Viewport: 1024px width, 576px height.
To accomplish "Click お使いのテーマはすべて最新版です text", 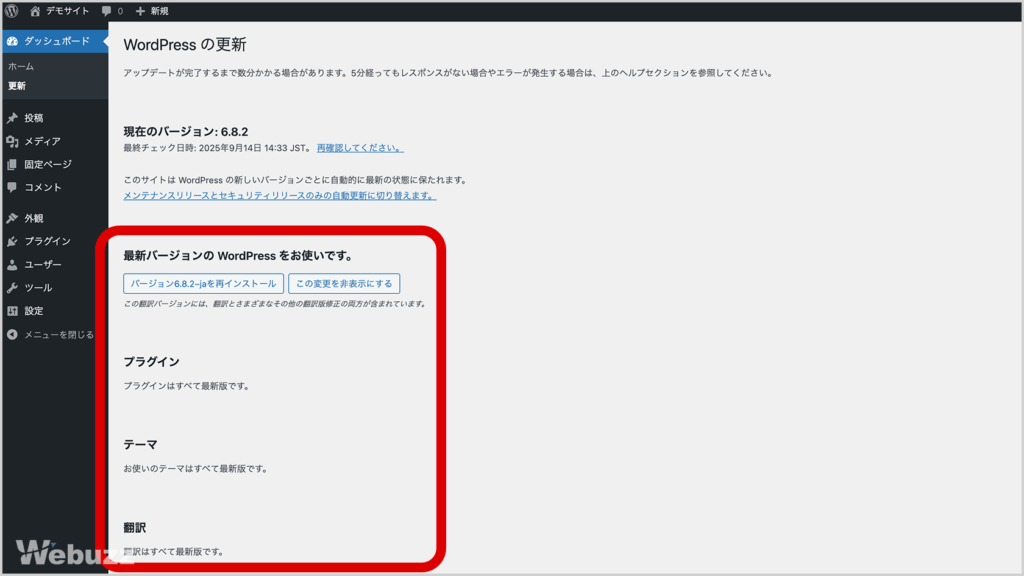I will [196, 469].
